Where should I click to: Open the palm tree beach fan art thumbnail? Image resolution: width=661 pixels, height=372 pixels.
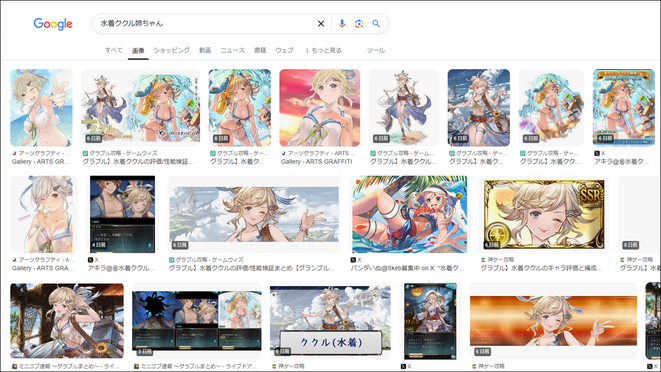click(x=409, y=214)
